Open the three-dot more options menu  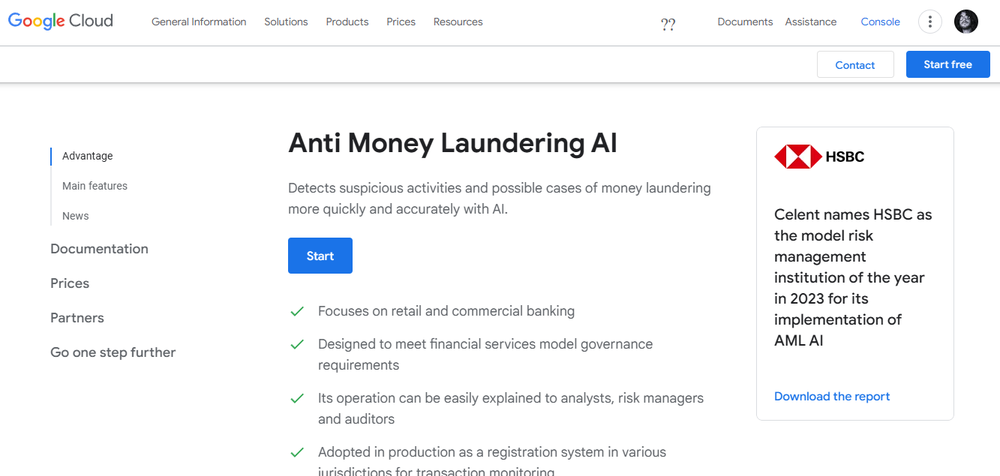pos(930,22)
